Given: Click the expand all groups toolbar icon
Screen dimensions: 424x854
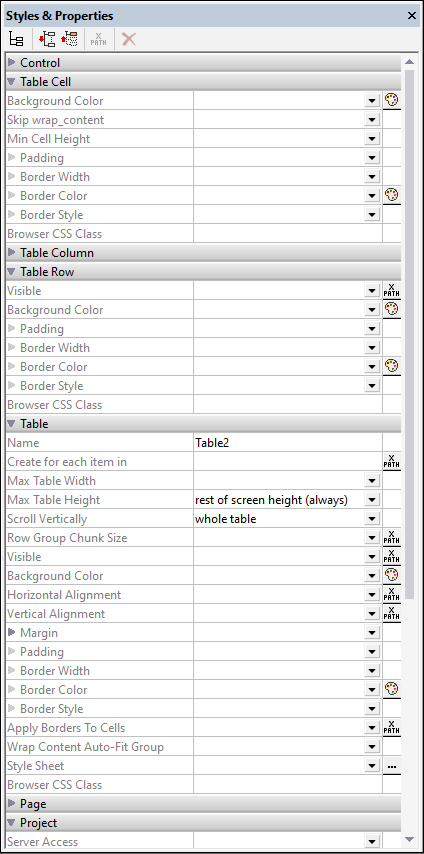Looking at the screenshot, I should tap(47, 40).
